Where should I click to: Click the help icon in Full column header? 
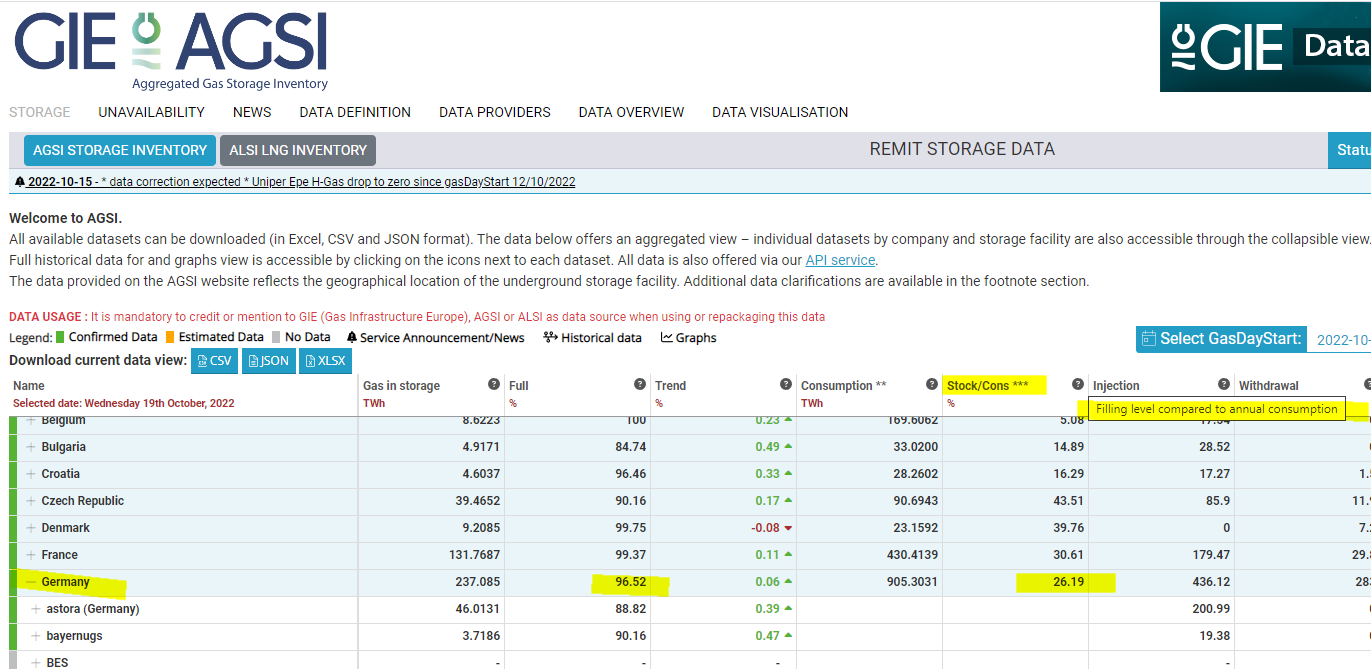pyautogui.click(x=639, y=384)
